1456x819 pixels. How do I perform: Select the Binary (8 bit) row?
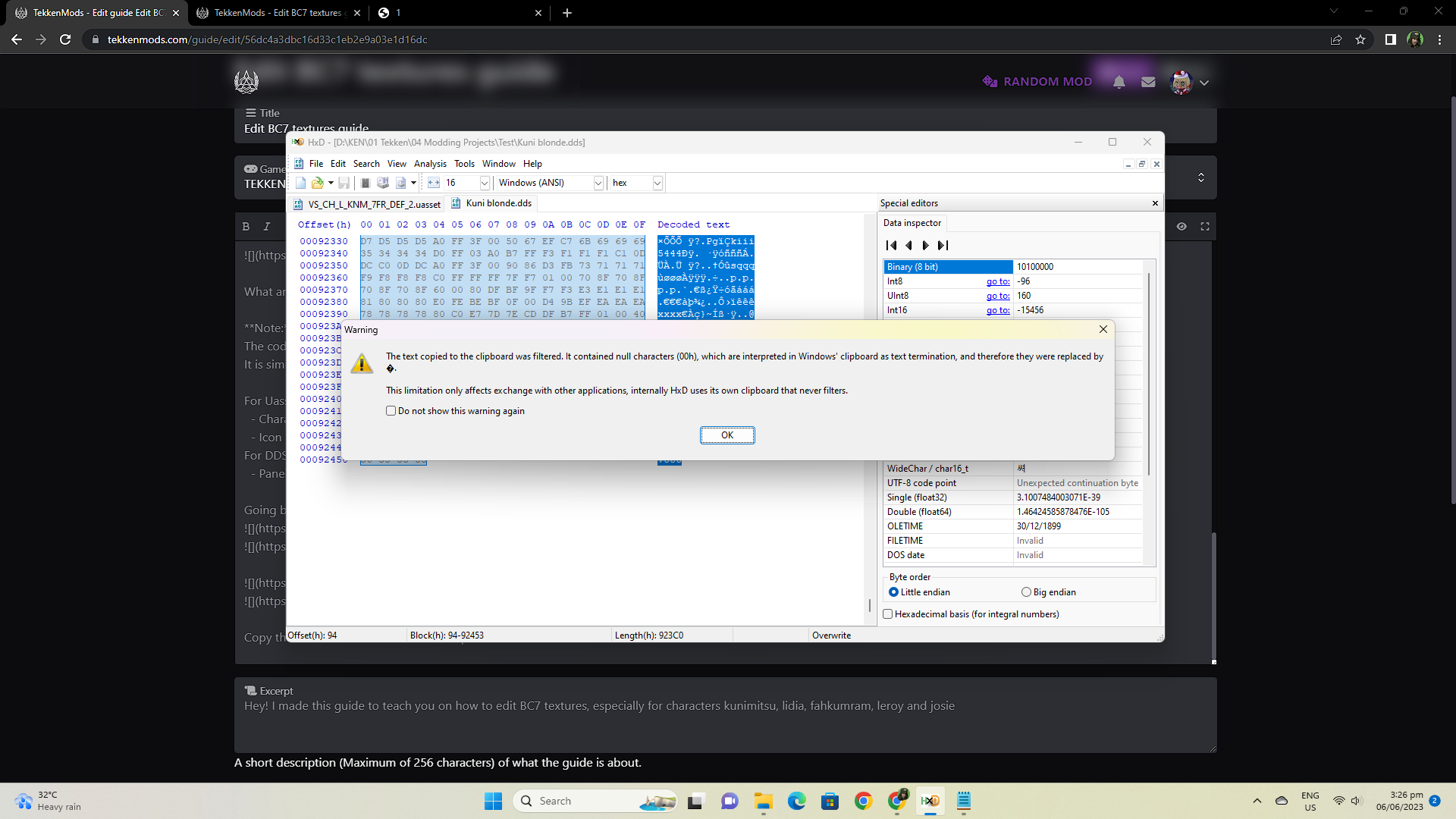(x=1013, y=267)
